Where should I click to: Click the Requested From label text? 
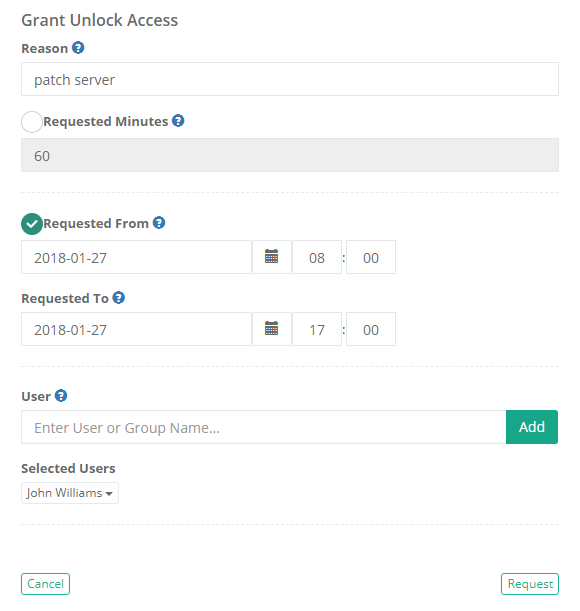(96, 223)
